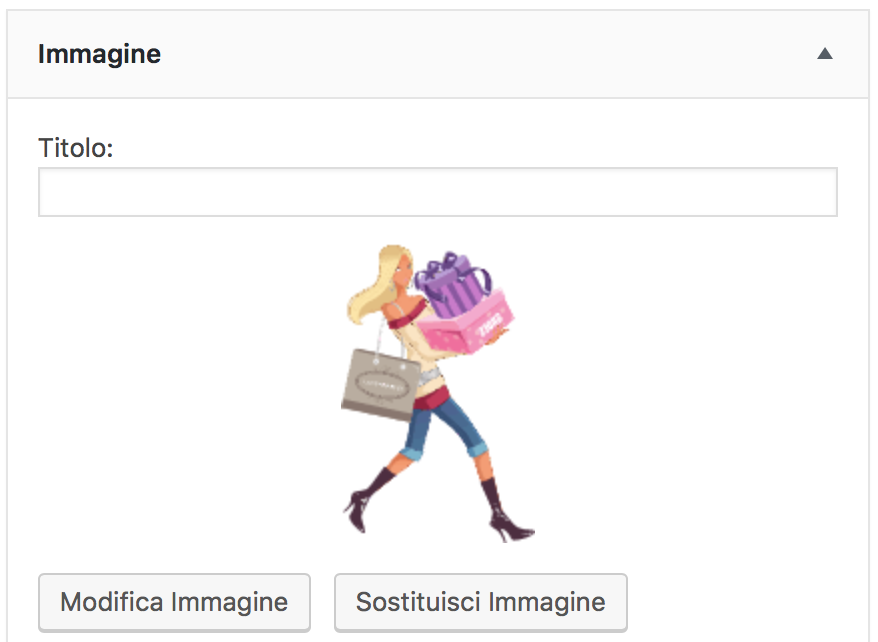
Task: Collapse the Immagine widget with the triangle arrow
Action: (x=824, y=54)
